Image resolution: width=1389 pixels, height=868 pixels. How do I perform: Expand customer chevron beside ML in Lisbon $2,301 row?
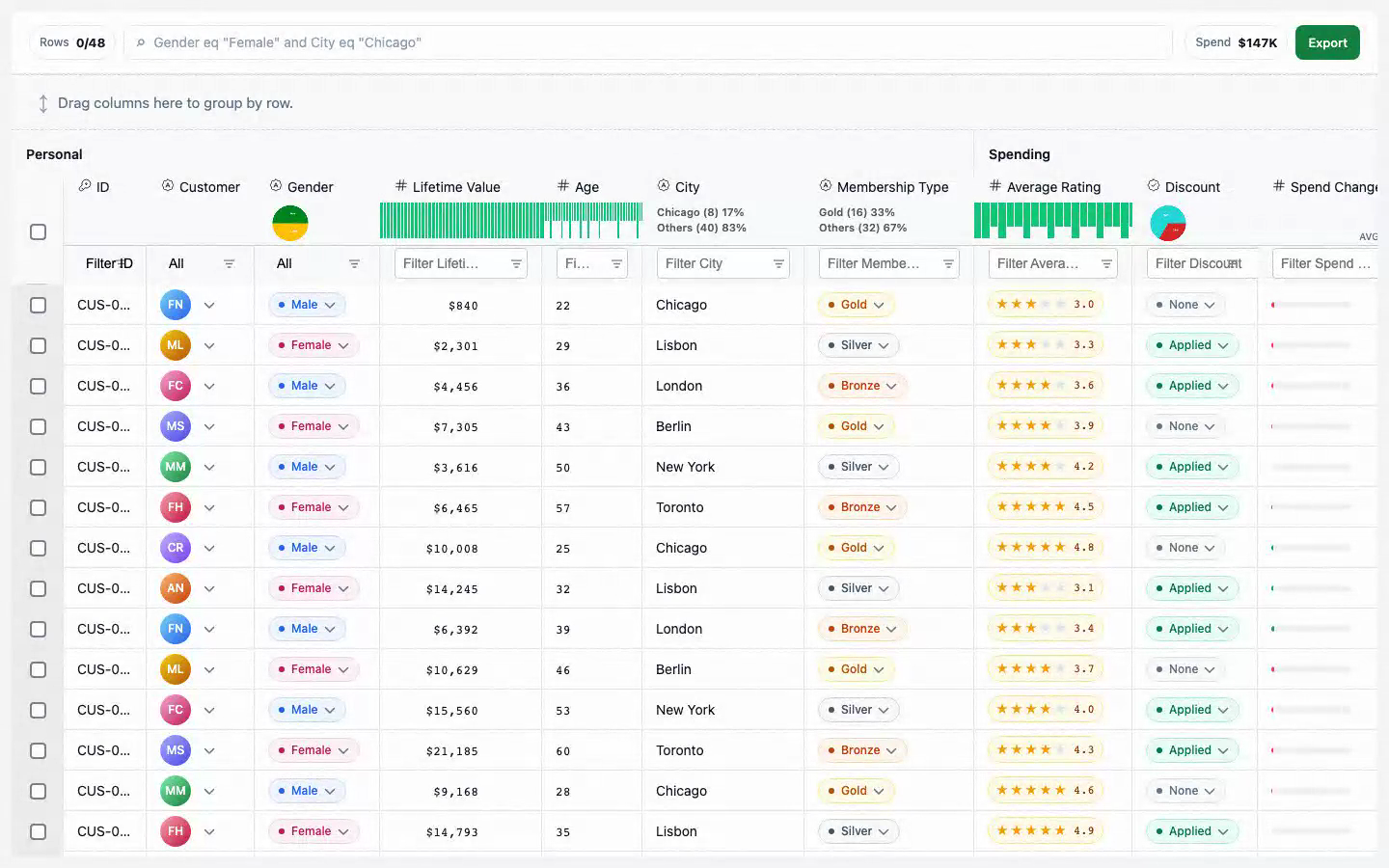pyautogui.click(x=209, y=345)
